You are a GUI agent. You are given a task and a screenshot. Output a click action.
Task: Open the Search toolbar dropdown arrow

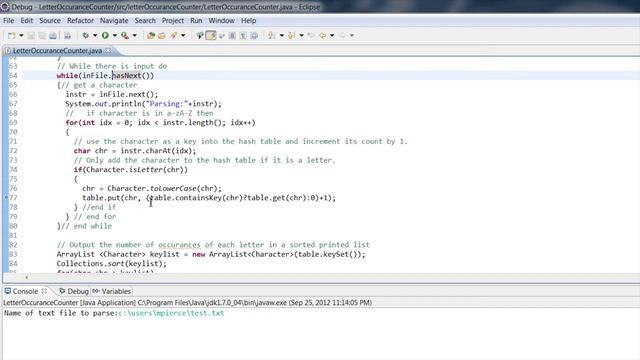coord(183,36)
